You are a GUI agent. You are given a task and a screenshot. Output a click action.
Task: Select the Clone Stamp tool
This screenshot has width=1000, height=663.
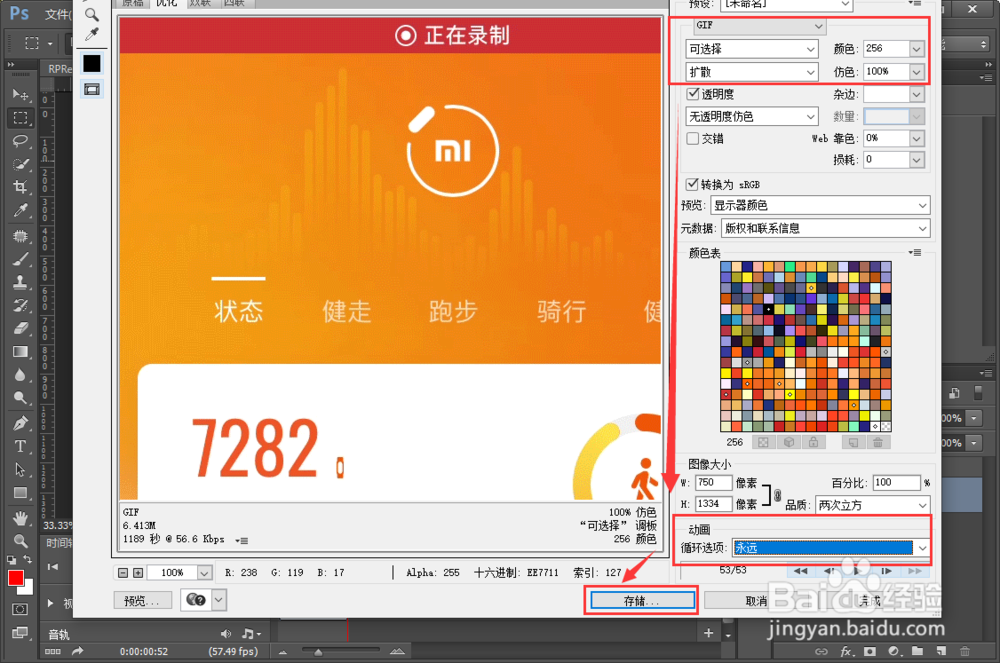pos(20,282)
